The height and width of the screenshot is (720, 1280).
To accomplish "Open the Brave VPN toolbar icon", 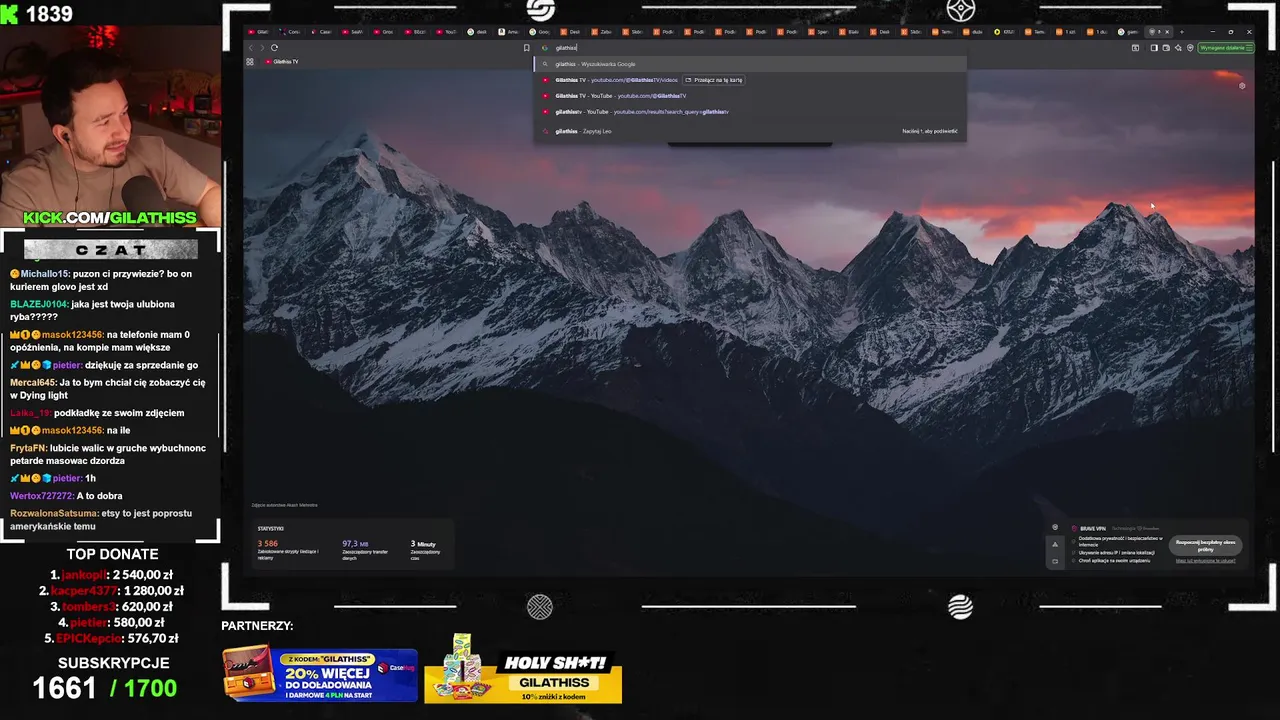I will 1190,48.
